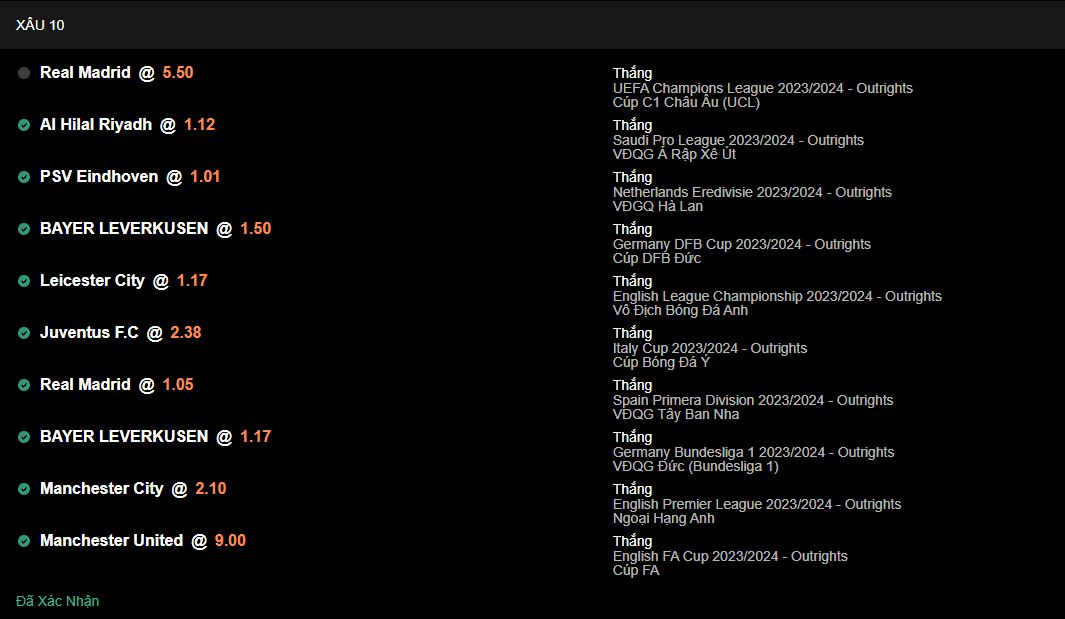
Task: Click the green check icon beside Al Hilal Riyadh
Action: coord(24,125)
